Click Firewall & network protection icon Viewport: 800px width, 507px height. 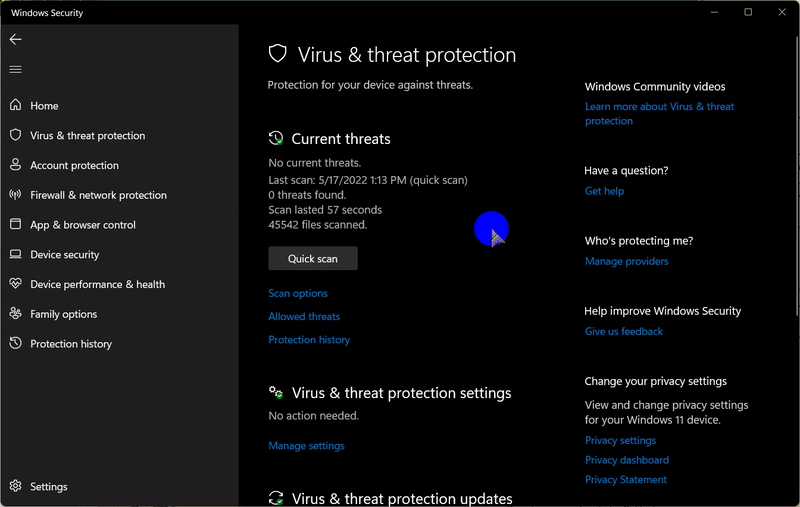(15, 195)
